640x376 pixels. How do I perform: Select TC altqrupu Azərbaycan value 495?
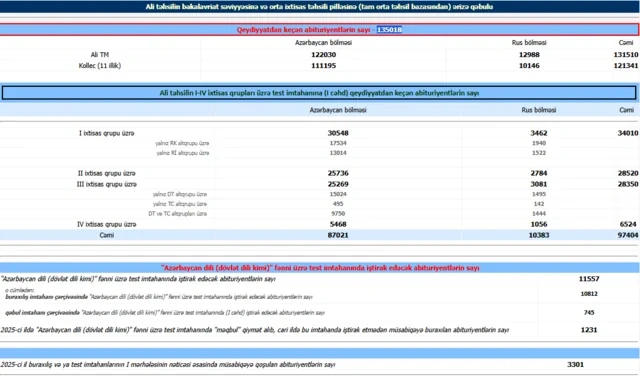[x=338, y=204]
